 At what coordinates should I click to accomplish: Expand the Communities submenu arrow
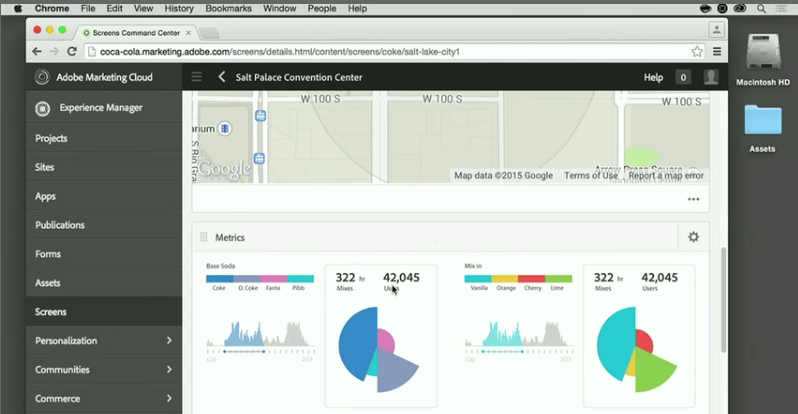coord(169,370)
